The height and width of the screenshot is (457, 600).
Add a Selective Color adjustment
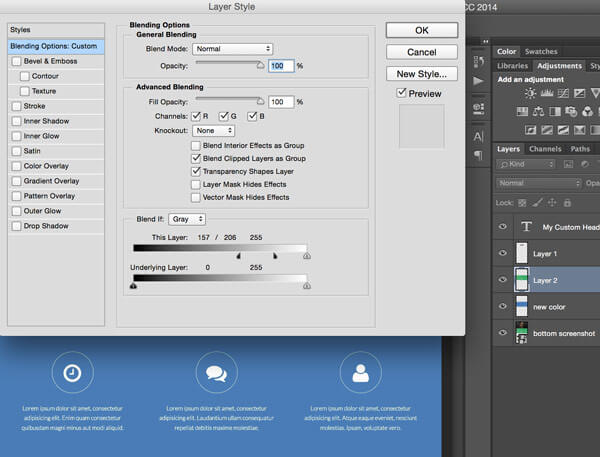[x=579, y=130]
